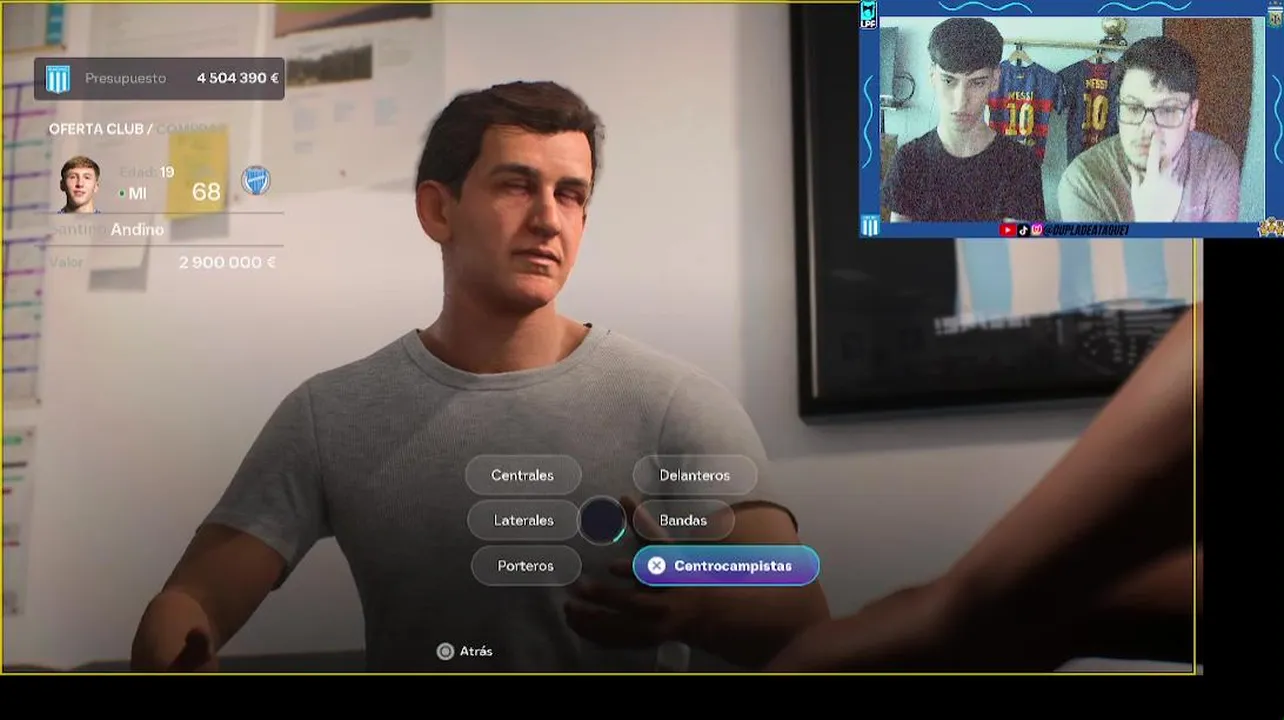Viewport: 1284px width, 720px height.
Task: Click the Presupuesto label
Action: pyautogui.click(x=125, y=78)
